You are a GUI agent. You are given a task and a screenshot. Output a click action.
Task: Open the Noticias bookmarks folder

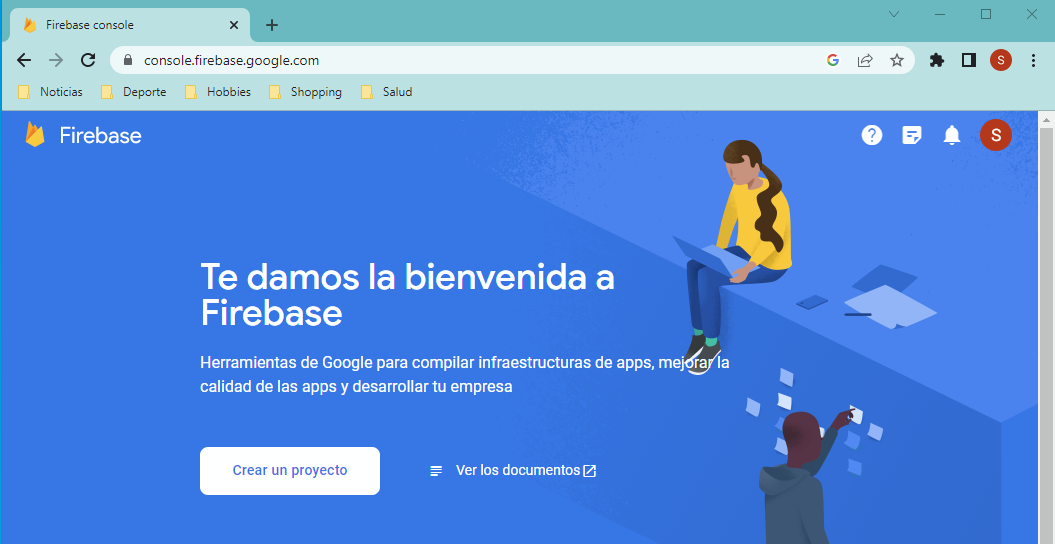pyautogui.click(x=51, y=92)
